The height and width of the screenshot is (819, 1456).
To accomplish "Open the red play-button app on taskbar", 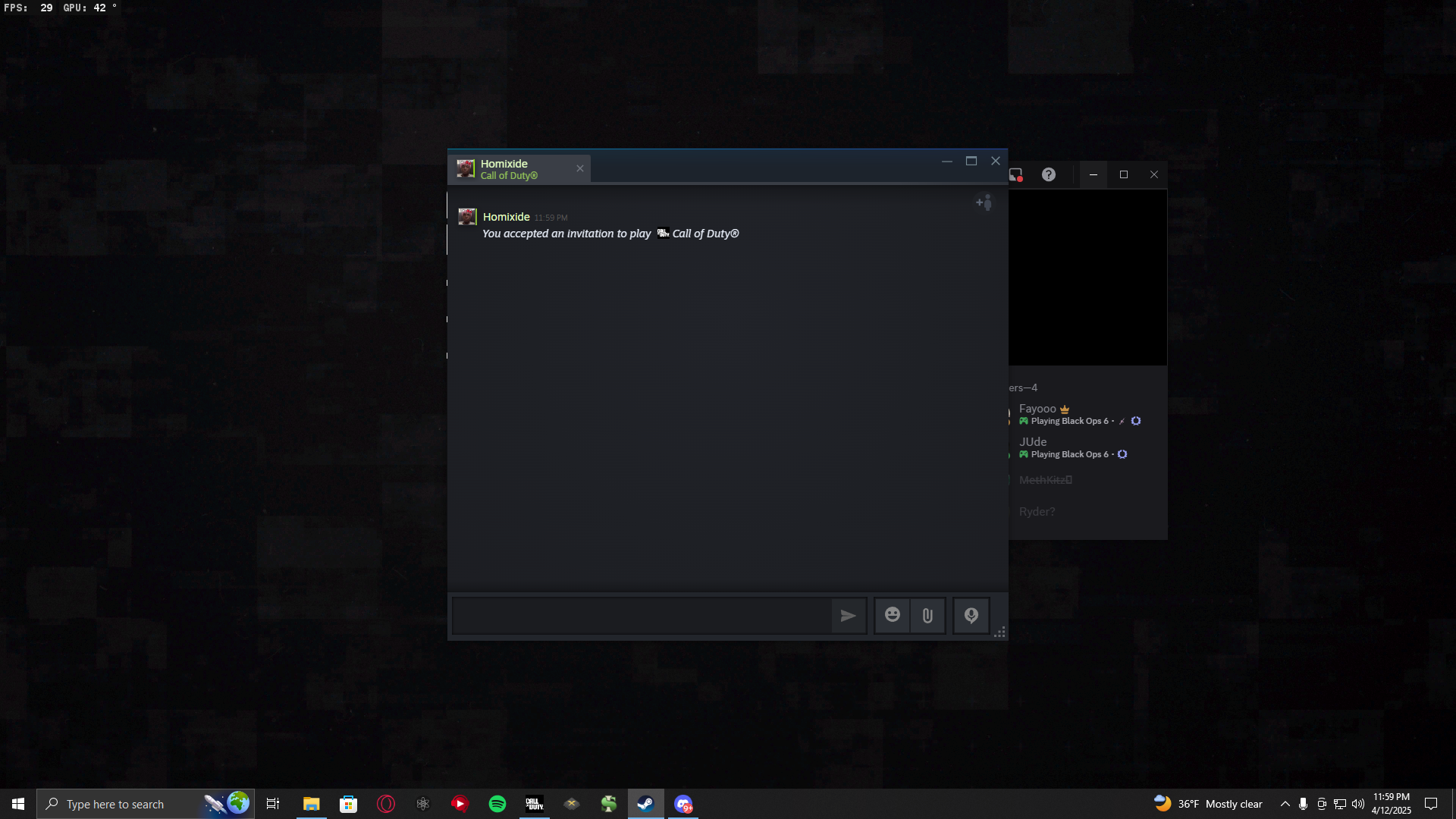I will (460, 804).
